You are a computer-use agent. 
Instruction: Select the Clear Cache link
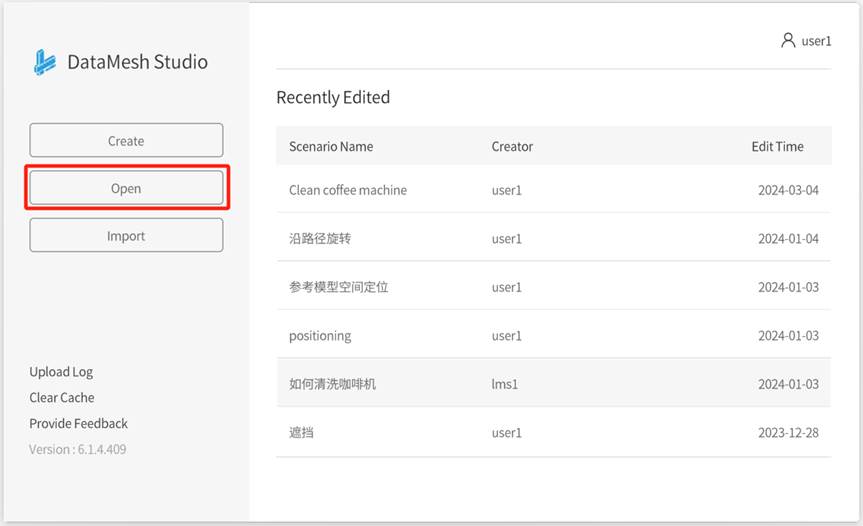62,397
